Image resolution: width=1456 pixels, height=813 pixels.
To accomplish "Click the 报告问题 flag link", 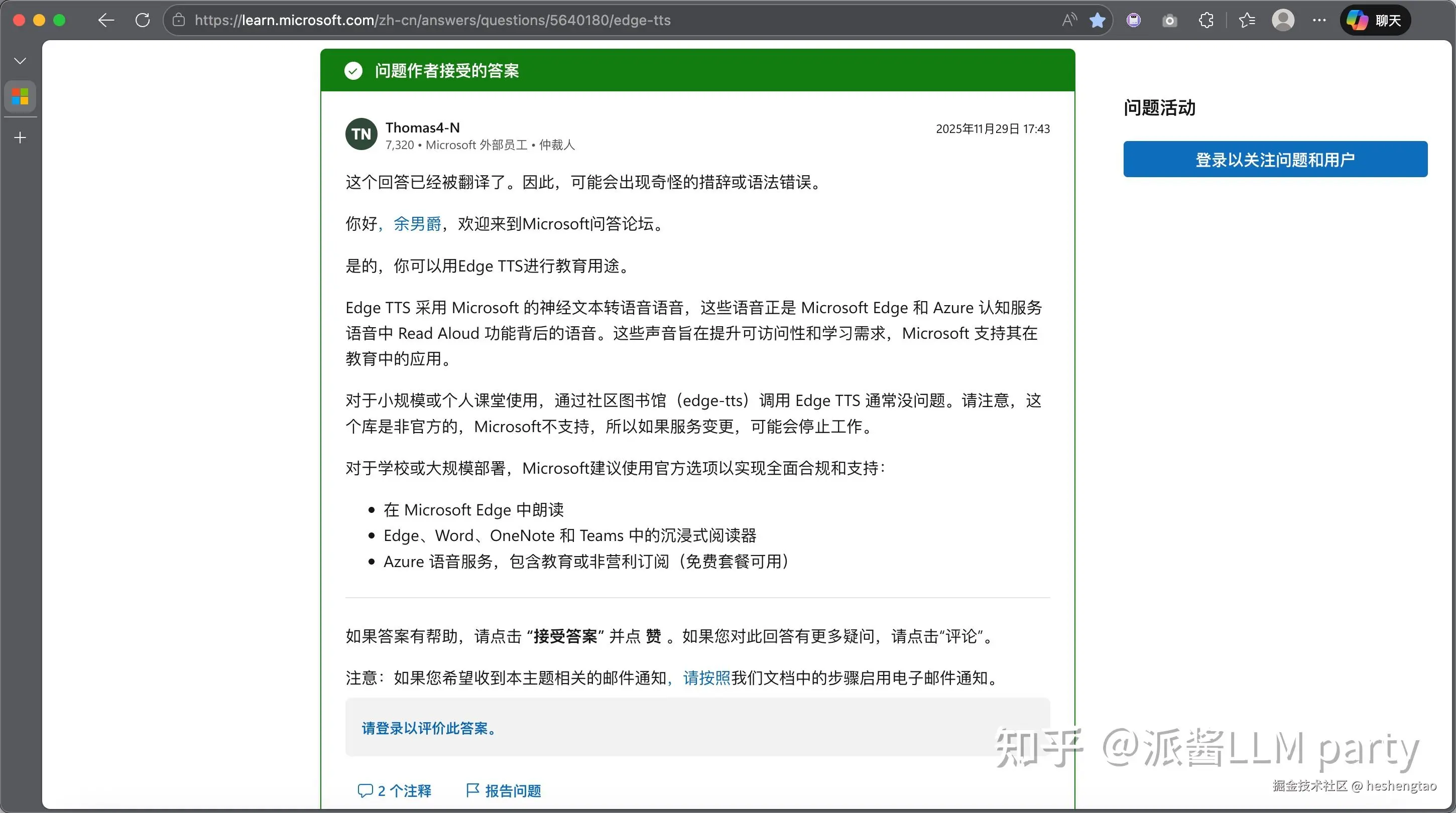I will 504,790.
